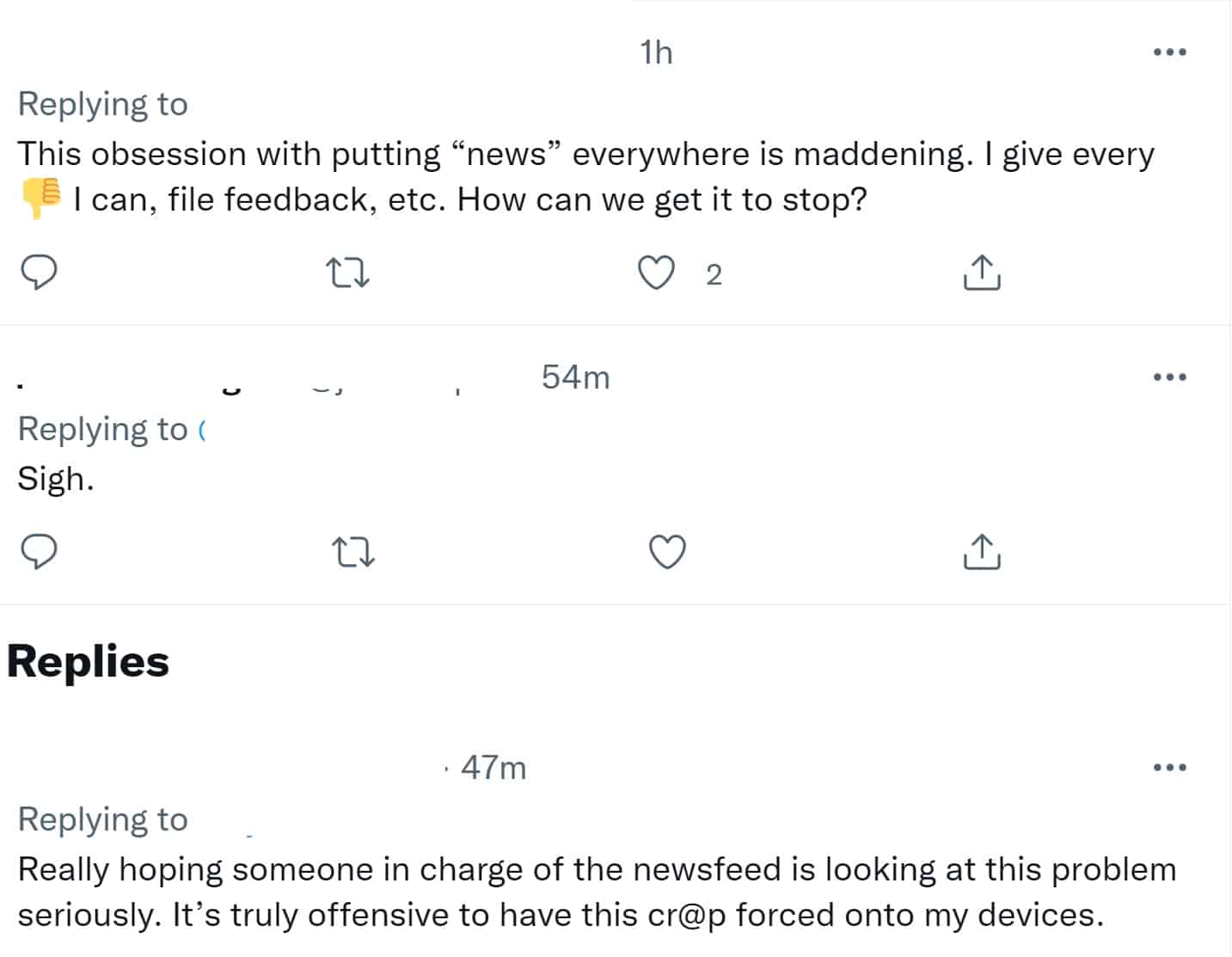
Task: Share the 1h-old tweet
Action: [980, 273]
